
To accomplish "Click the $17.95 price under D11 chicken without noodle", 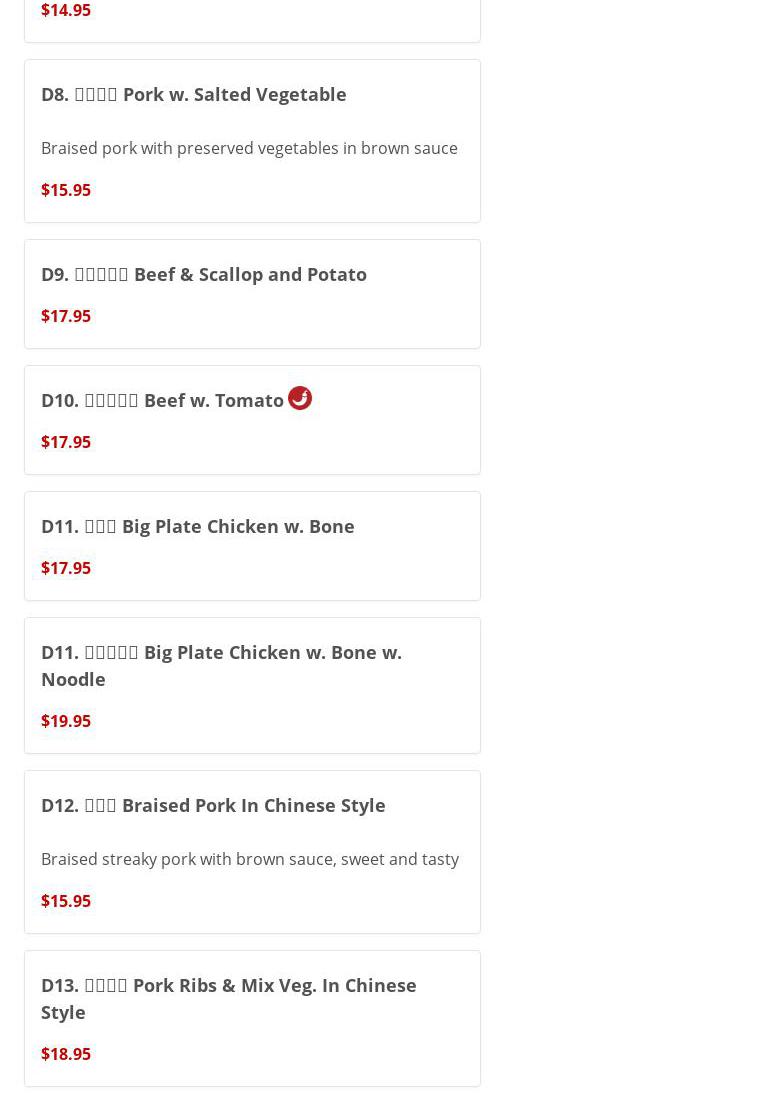I will point(66,568).
